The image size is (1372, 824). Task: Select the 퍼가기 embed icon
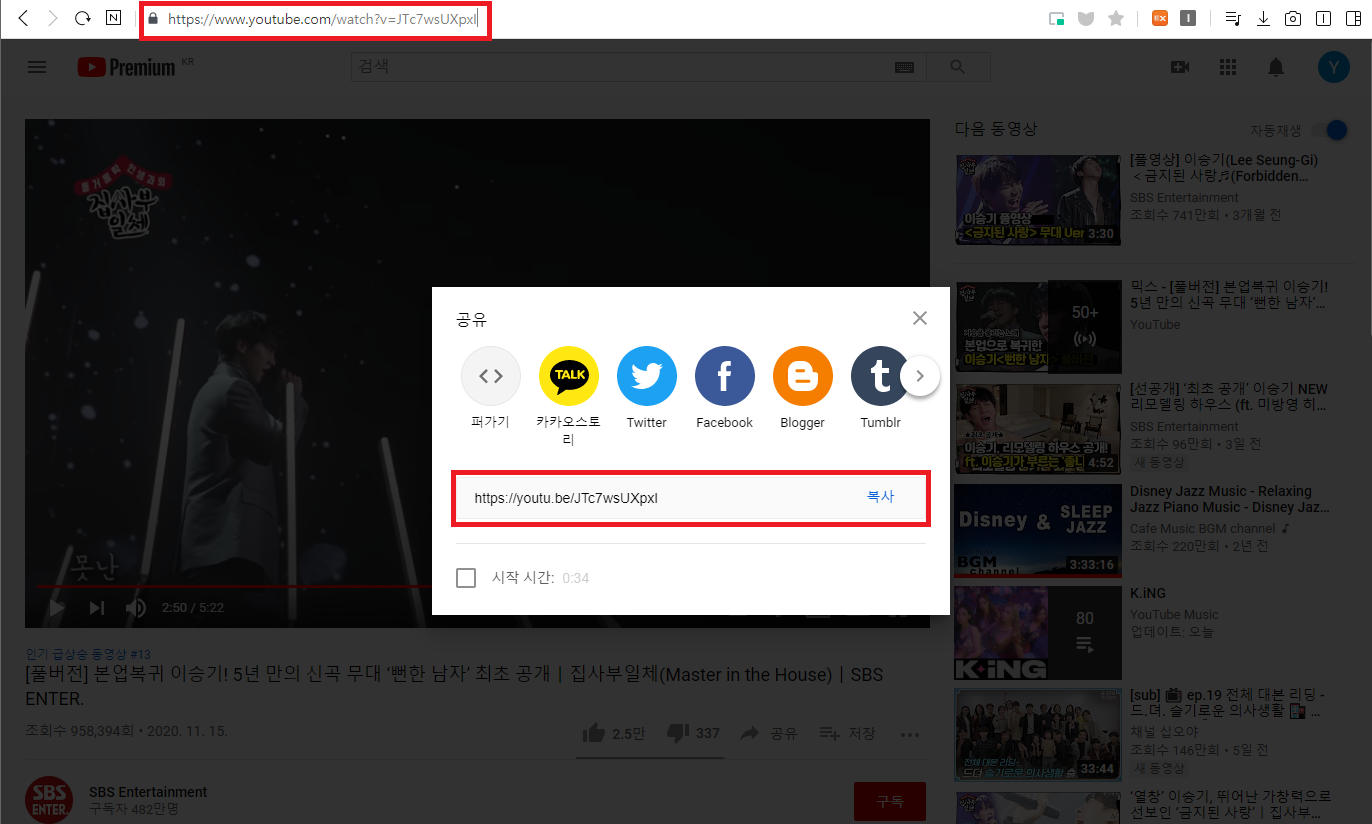point(491,376)
